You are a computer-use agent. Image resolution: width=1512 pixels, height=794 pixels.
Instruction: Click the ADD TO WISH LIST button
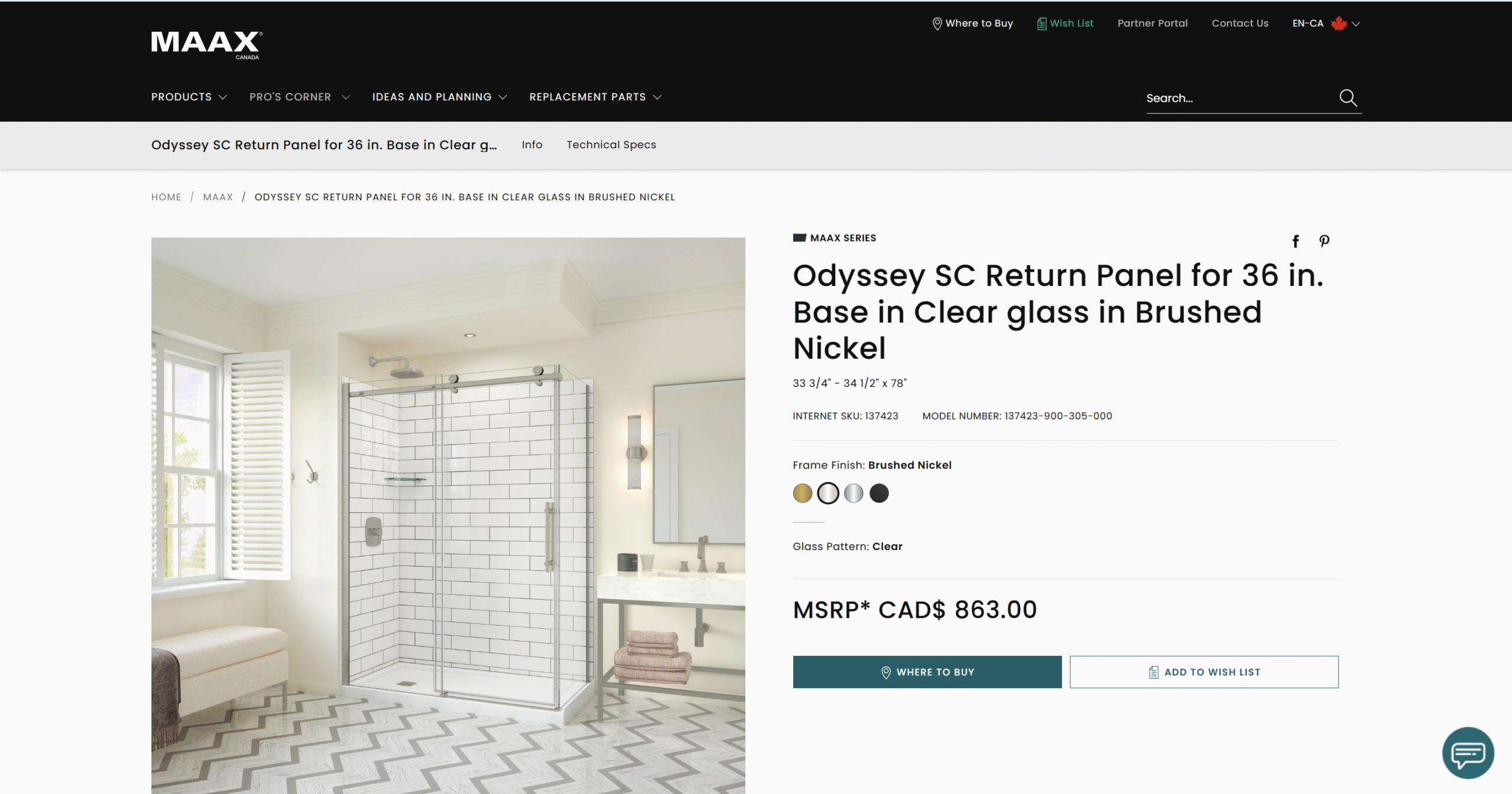1204,672
